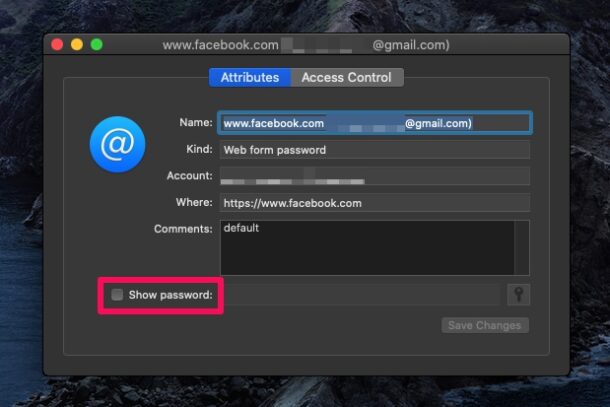The height and width of the screenshot is (407, 610).
Task: Click the Name field with www.facebook.com
Action: click(x=375, y=123)
